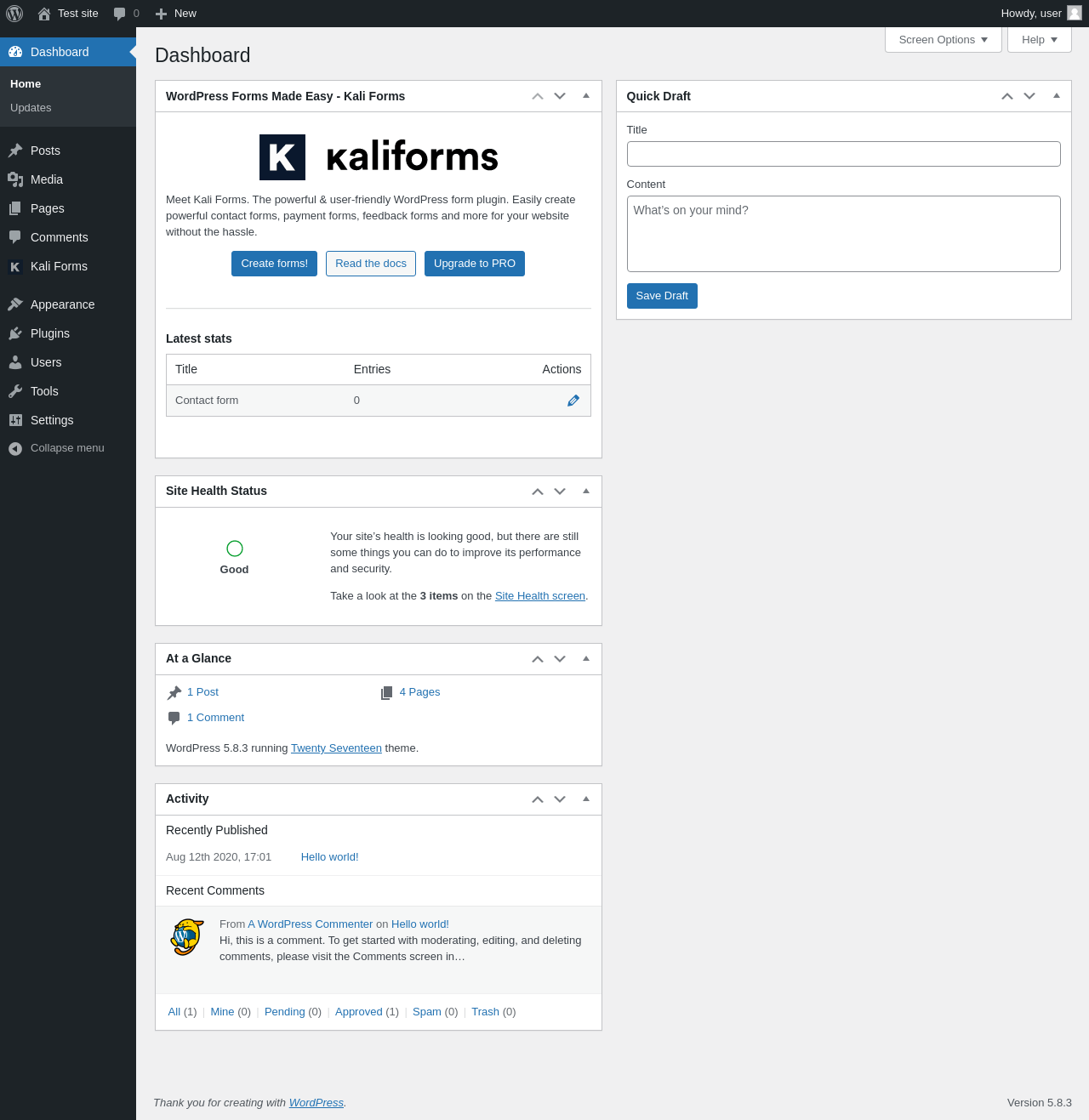The image size is (1089, 1120).
Task: Click the WordPress Commenter avatar
Action: point(187,937)
